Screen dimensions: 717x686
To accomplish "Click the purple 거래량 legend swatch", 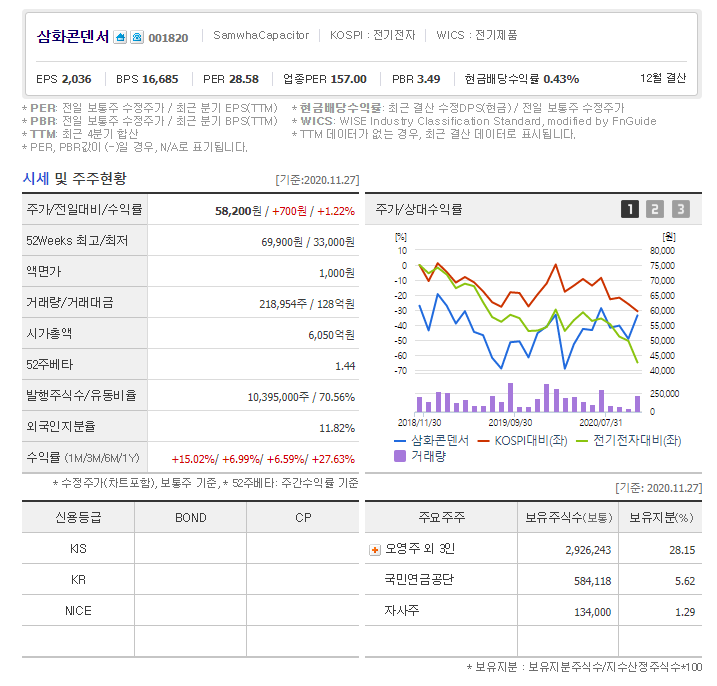I will click(x=400, y=456).
